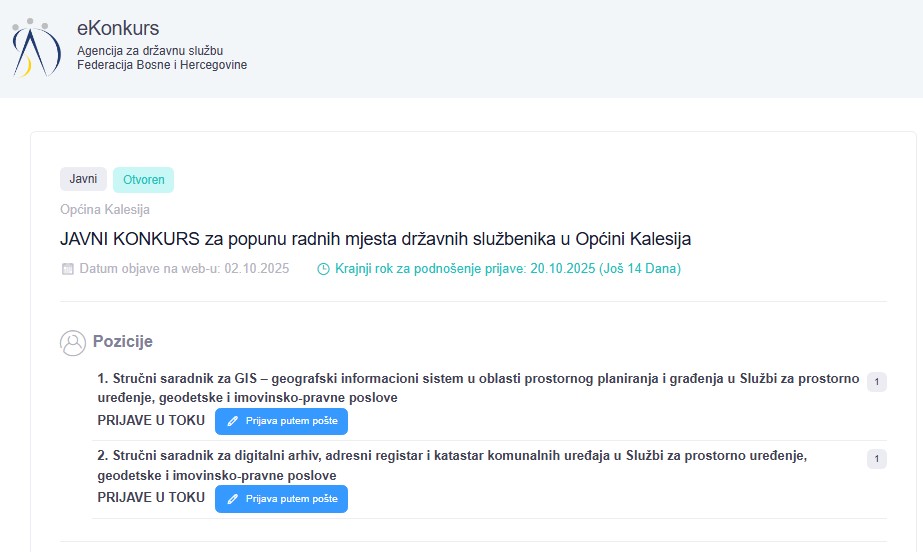Click the count badge on digitalni arhiv position
Screen dimensions: 923x552
coord(876,459)
